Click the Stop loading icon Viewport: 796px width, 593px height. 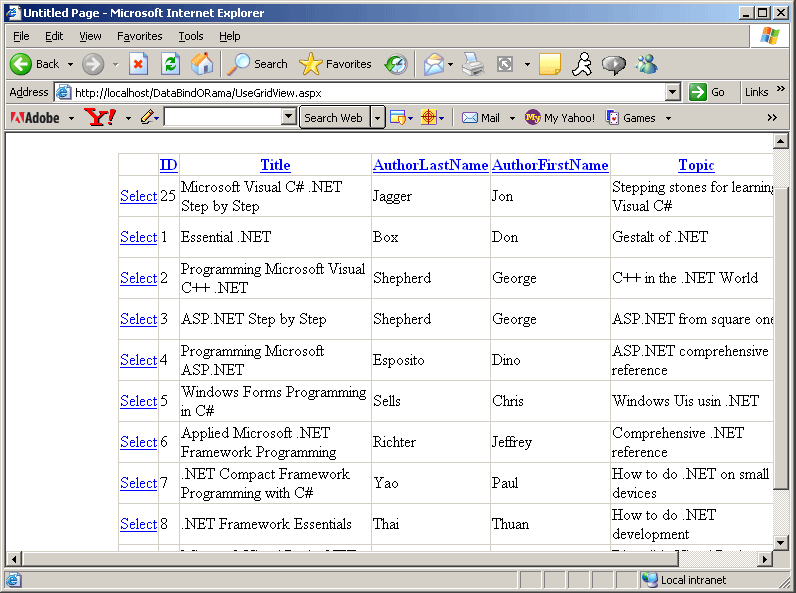[x=139, y=64]
